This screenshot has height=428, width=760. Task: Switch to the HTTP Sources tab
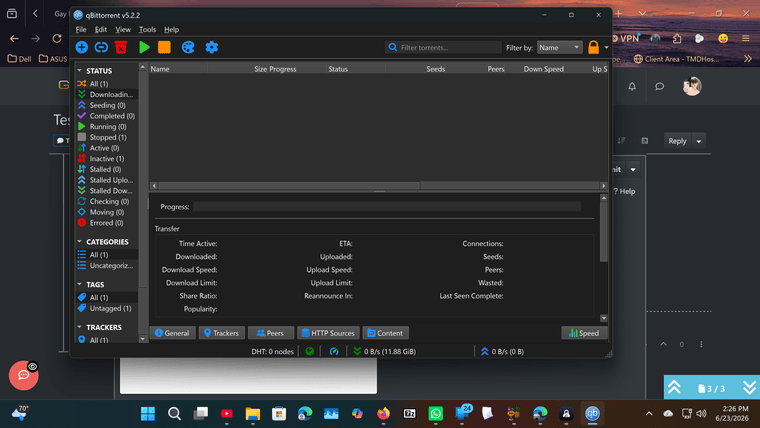[x=328, y=333]
